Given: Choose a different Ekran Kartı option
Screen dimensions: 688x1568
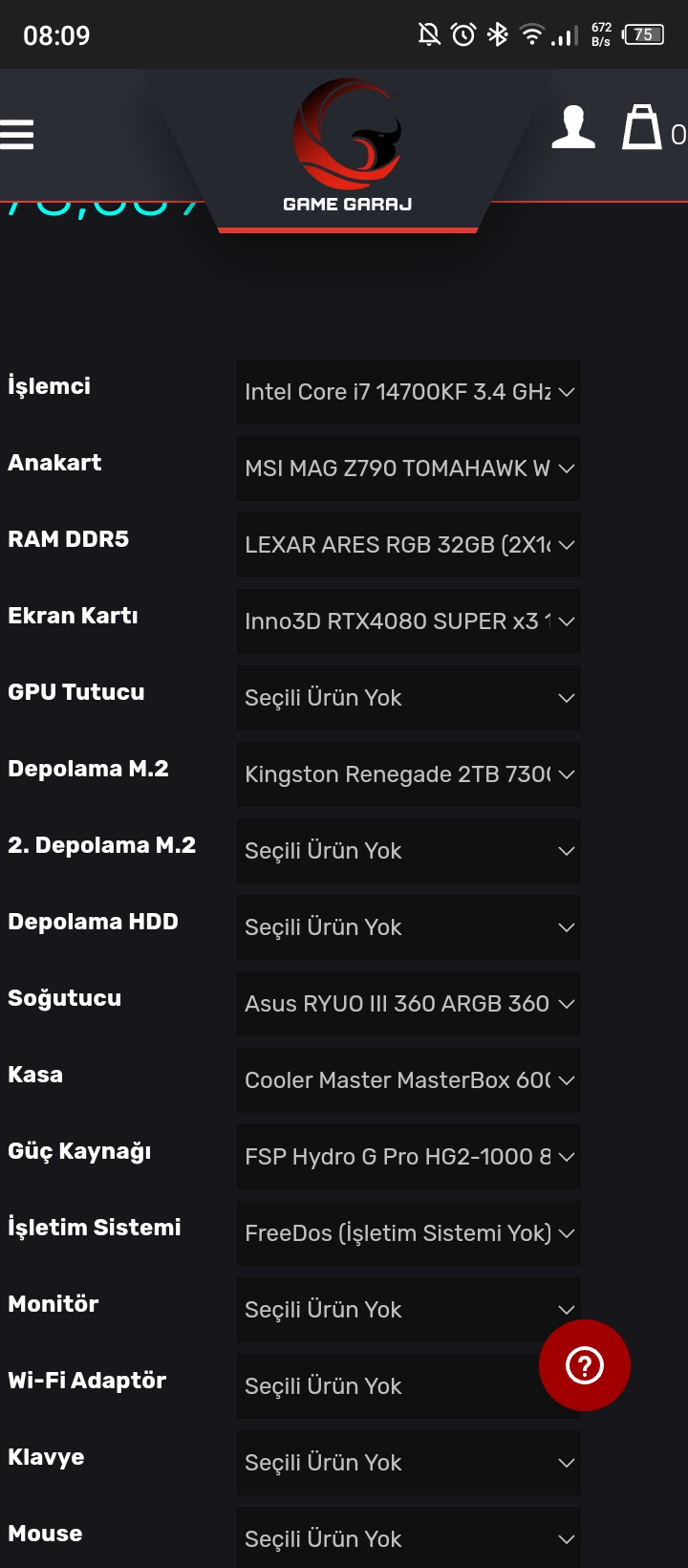Looking at the screenshot, I should pos(408,621).
